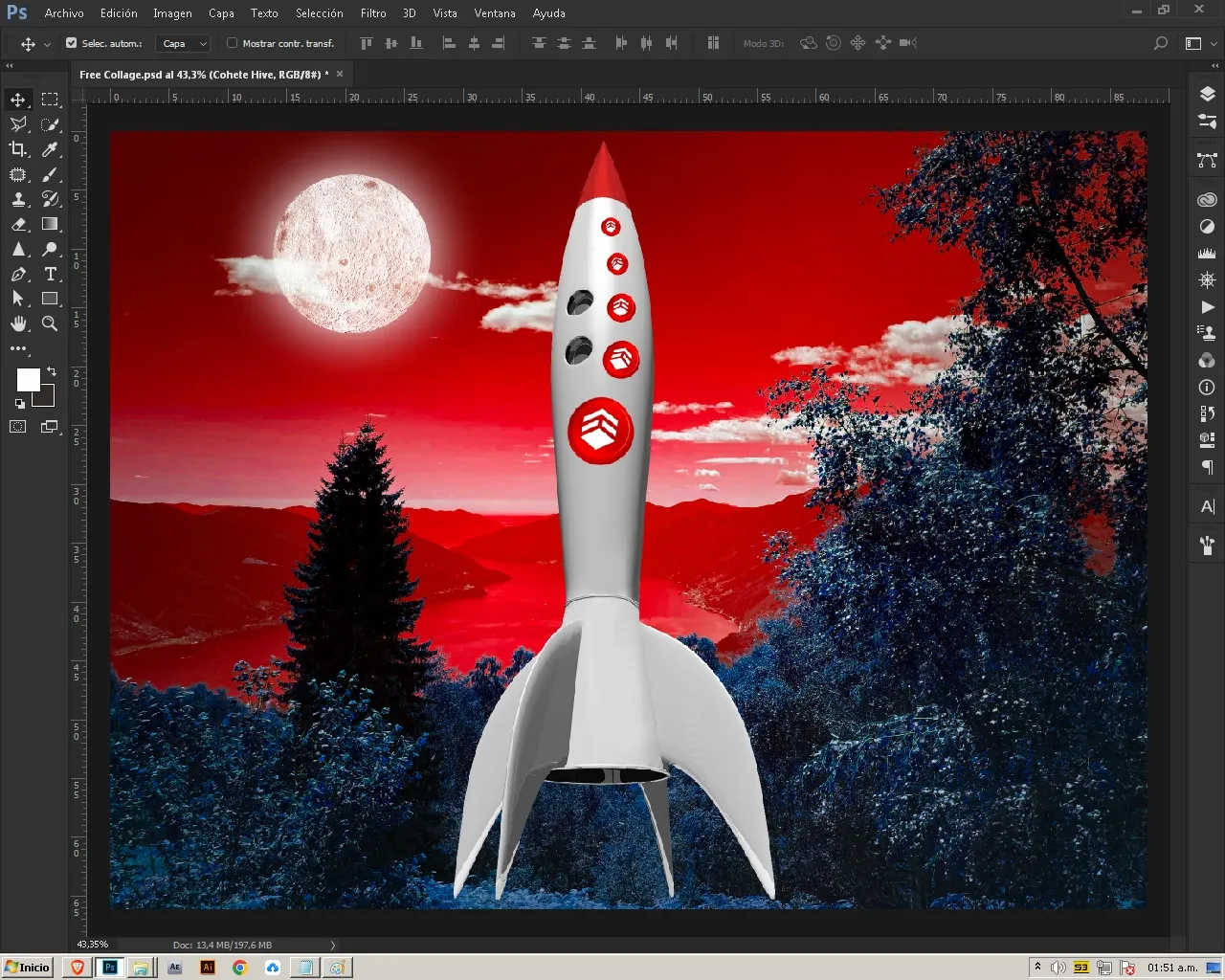Open the Edit Toolbar three-dots menu

pos(18,348)
